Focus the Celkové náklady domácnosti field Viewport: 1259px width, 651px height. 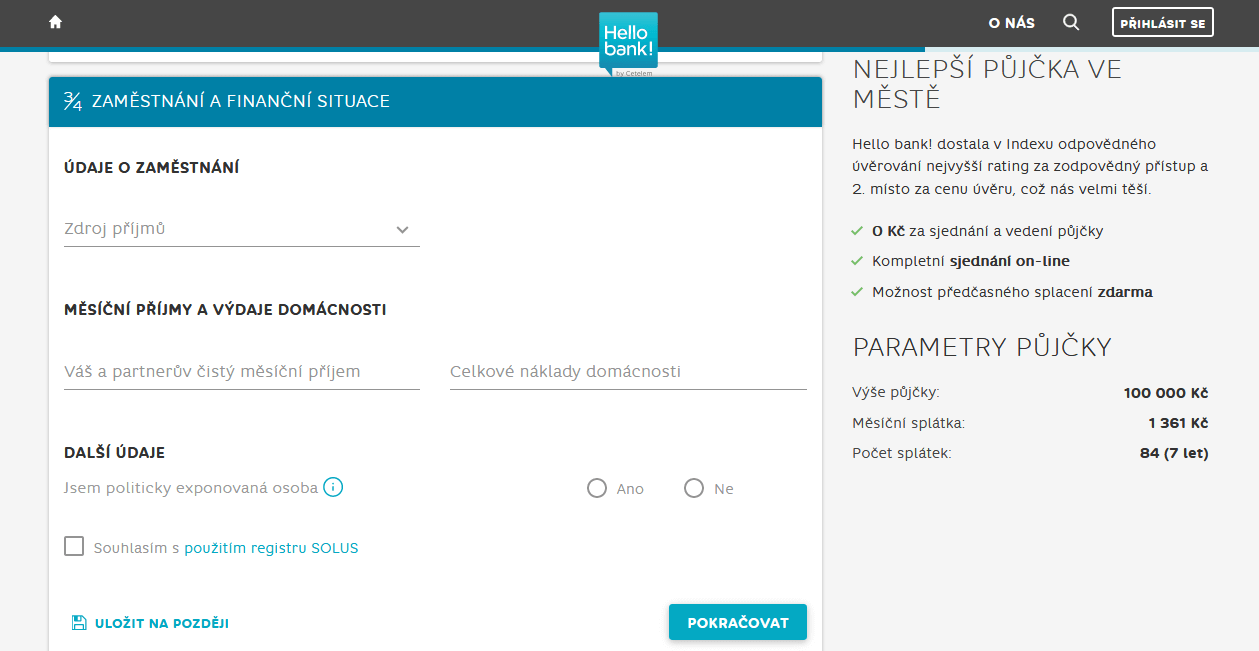coord(628,372)
